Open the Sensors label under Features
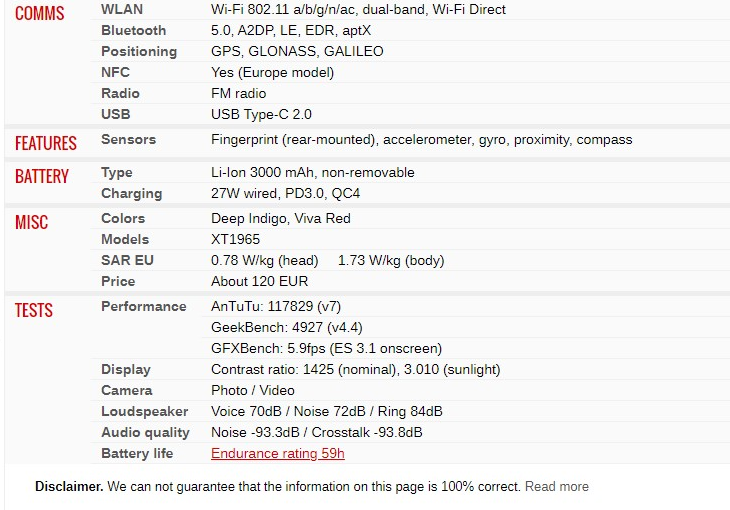 point(128,139)
